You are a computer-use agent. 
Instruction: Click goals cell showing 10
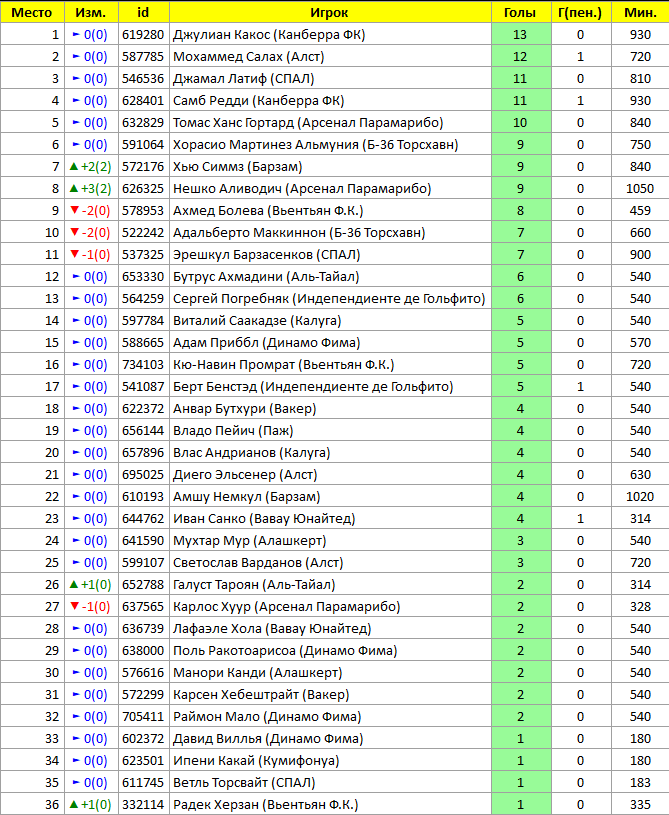pos(521,123)
